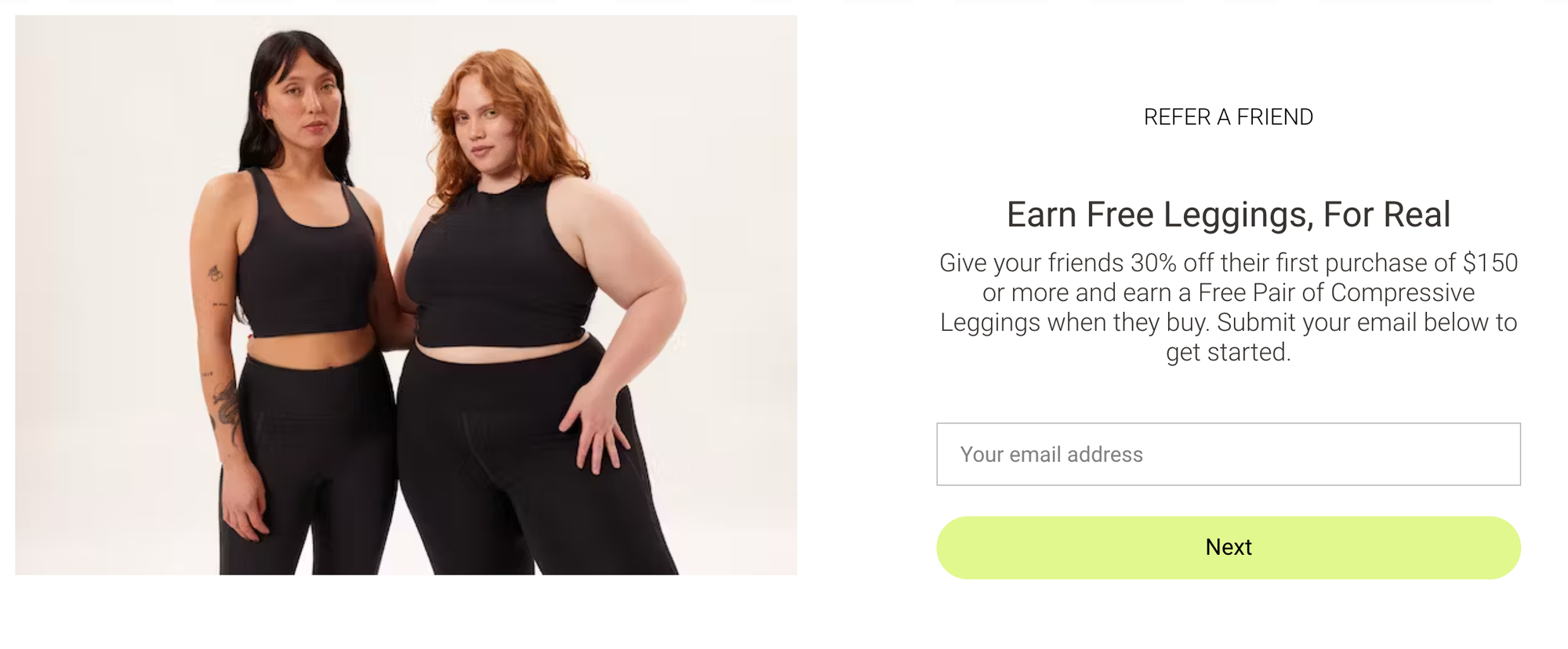Click the promotional photo of two models
Viewport: 1568px width, 649px height.
coord(406,295)
